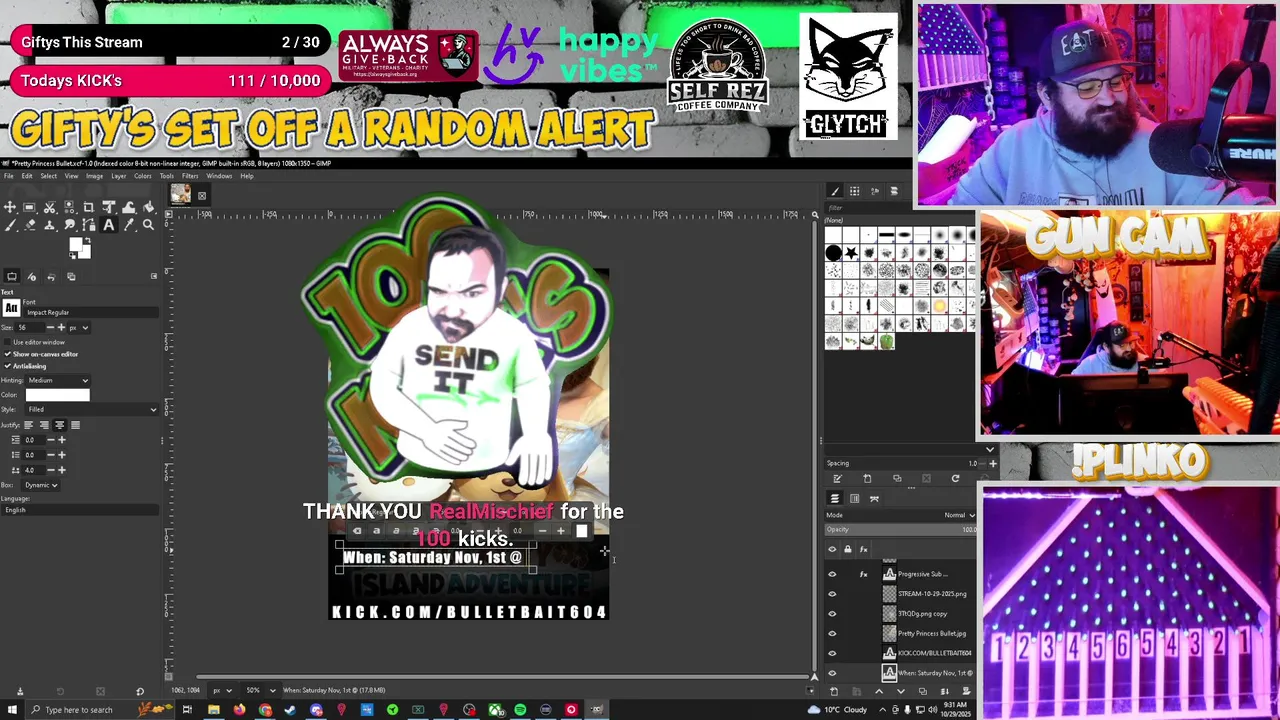Hide the When: Saturday Nov layer

832,673
